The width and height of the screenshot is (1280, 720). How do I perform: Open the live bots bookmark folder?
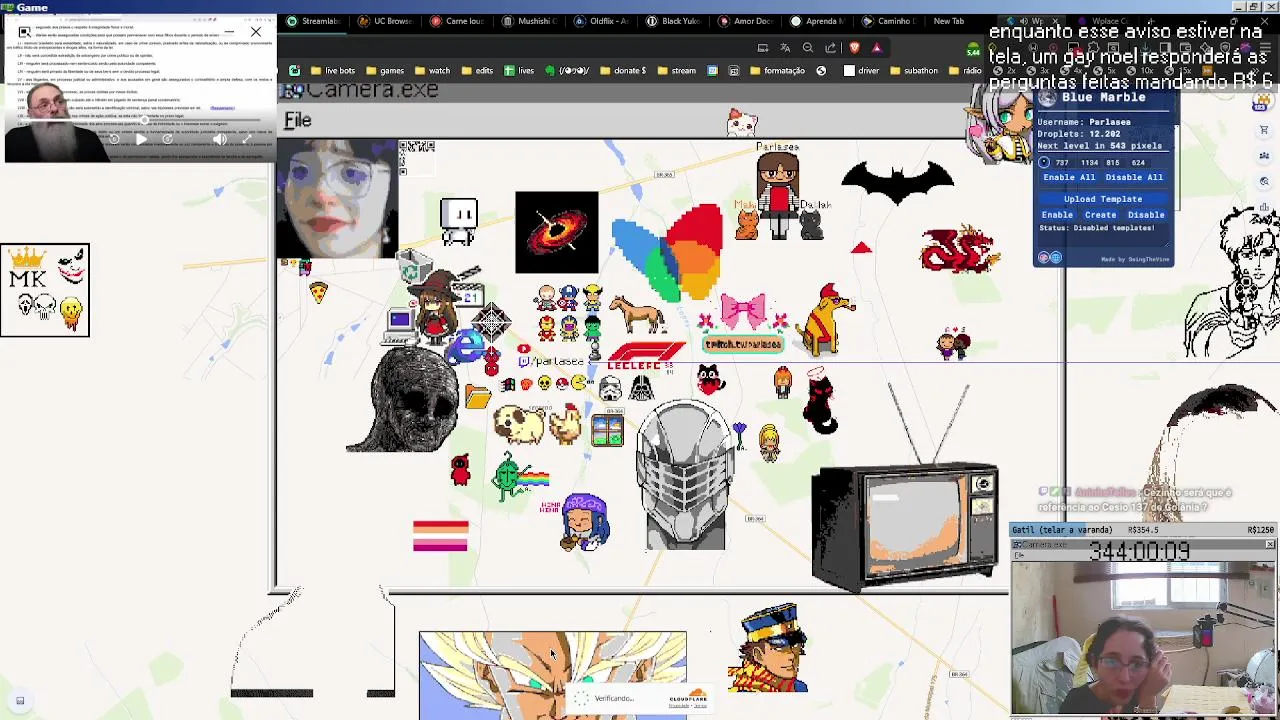point(333,71)
